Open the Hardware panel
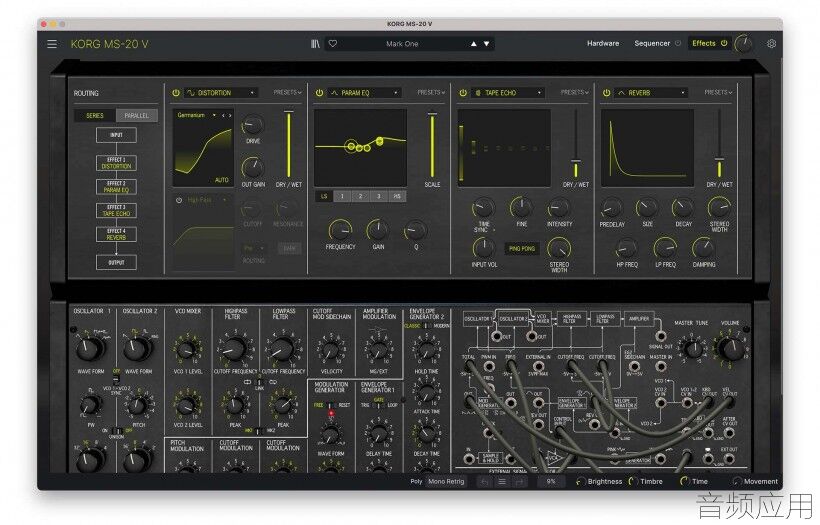Image resolution: width=820 pixels, height=525 pixels. [603, 43]
